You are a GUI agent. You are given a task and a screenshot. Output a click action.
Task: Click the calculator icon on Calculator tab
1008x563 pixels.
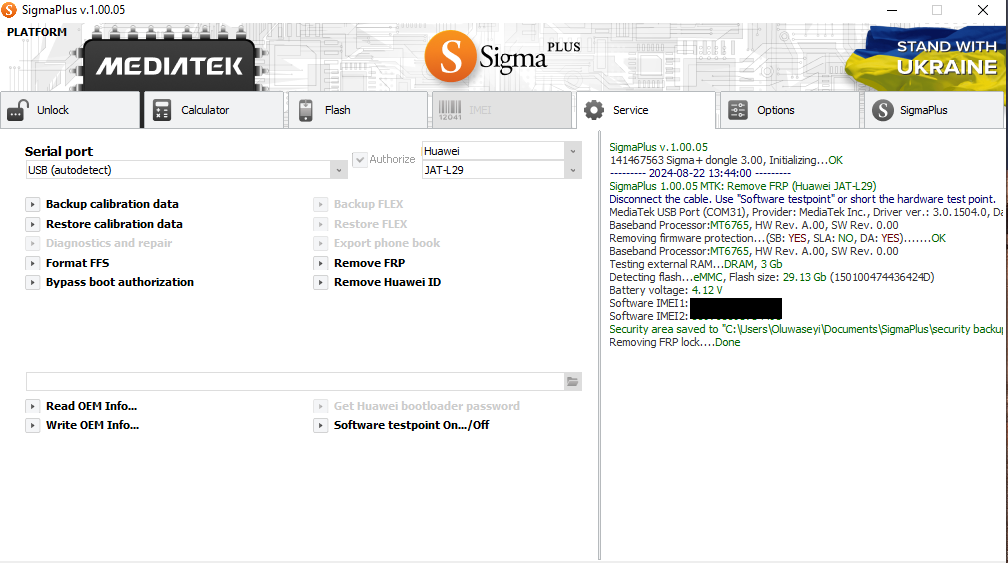pos(161,111)
